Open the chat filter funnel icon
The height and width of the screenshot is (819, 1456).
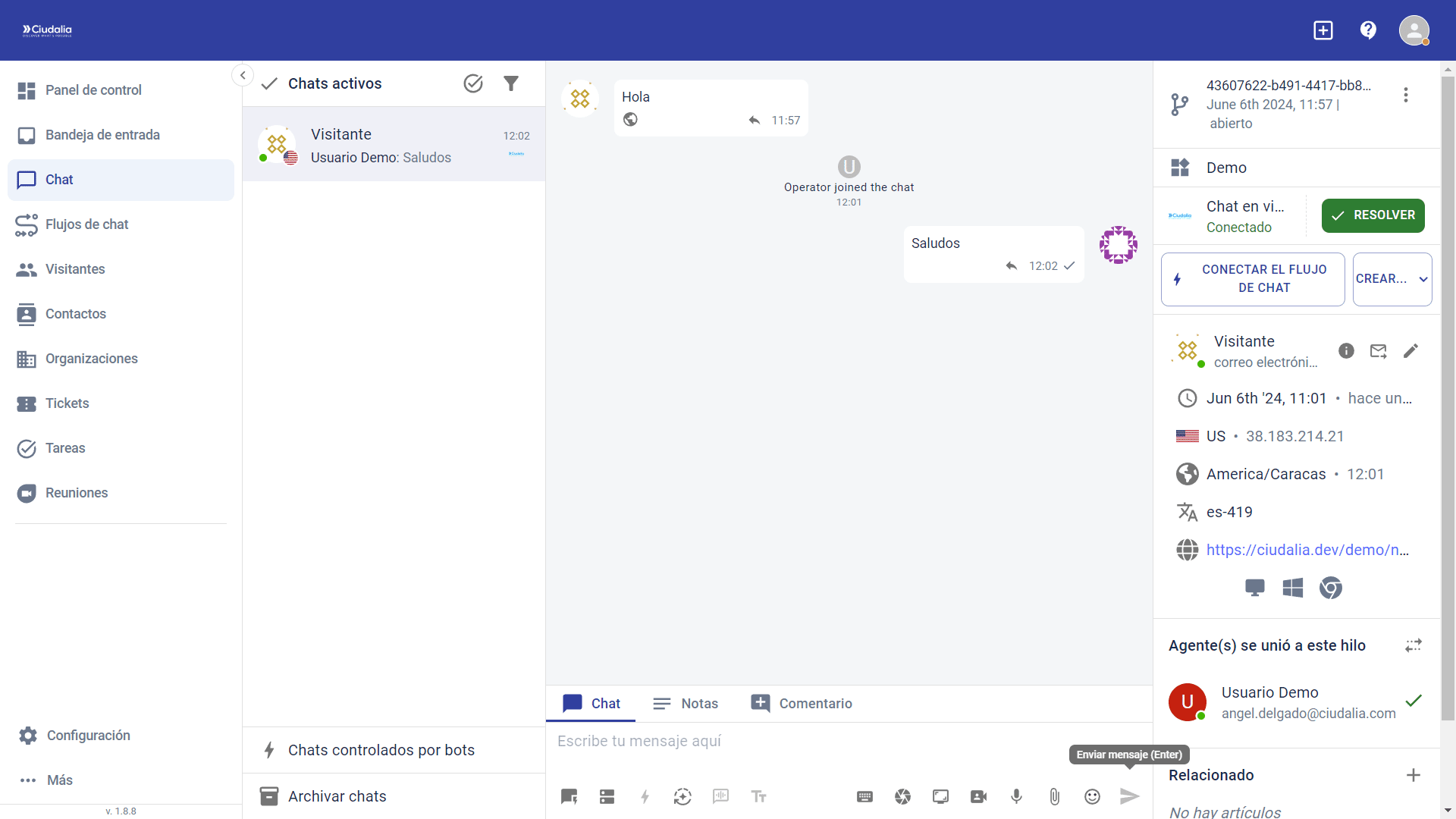[511, 83]
